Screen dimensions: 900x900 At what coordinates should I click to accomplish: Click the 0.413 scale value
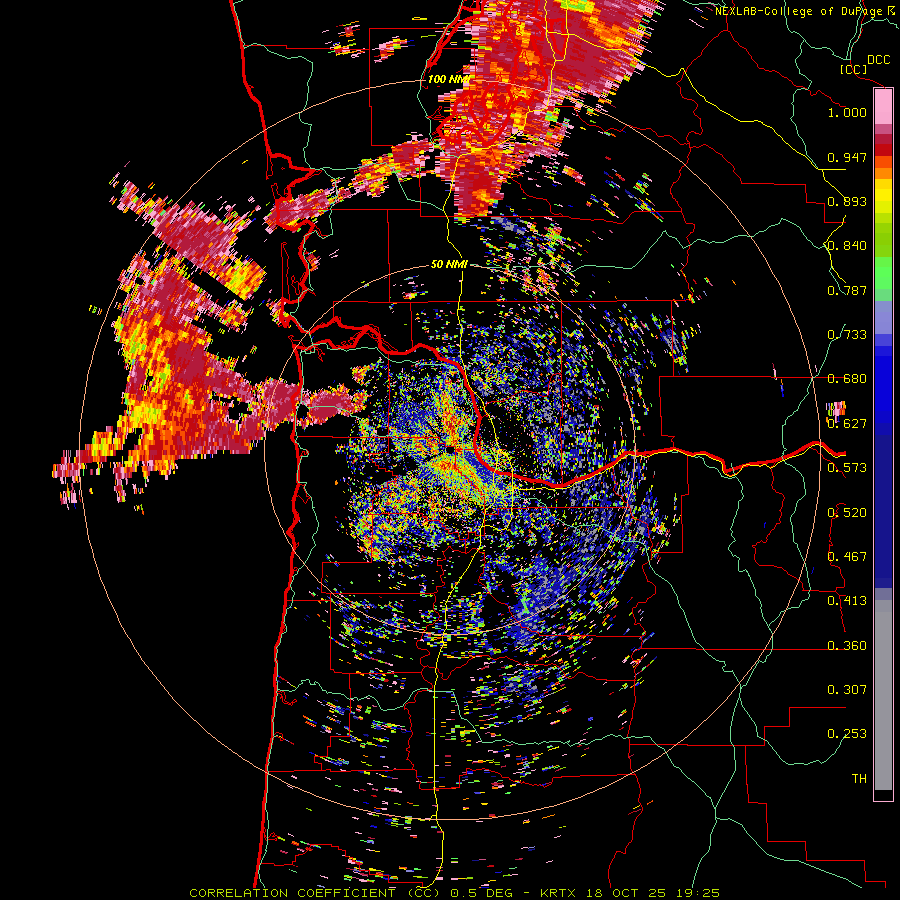[847, 601]
